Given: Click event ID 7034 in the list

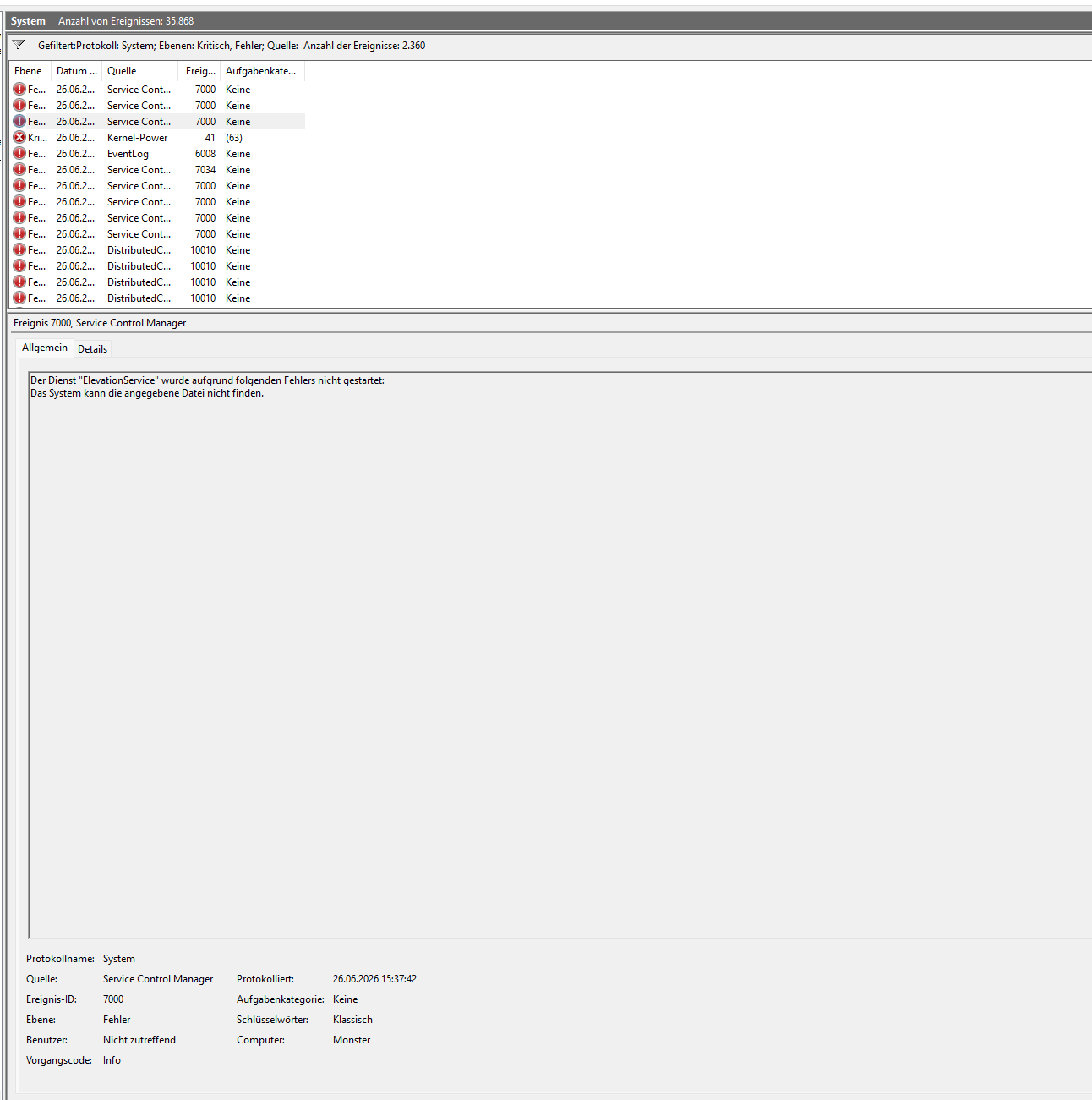Looking at the screenshot, I should [205, 169].
